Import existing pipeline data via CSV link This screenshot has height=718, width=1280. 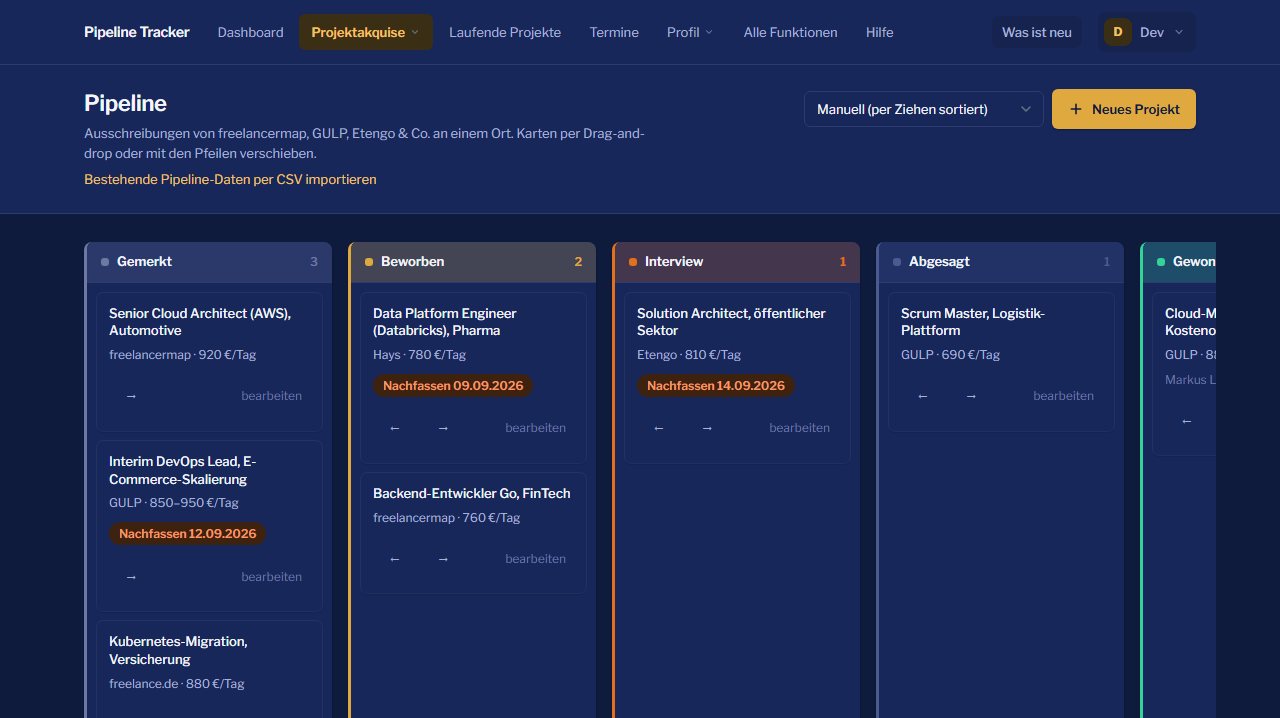[x=230, y=179]
